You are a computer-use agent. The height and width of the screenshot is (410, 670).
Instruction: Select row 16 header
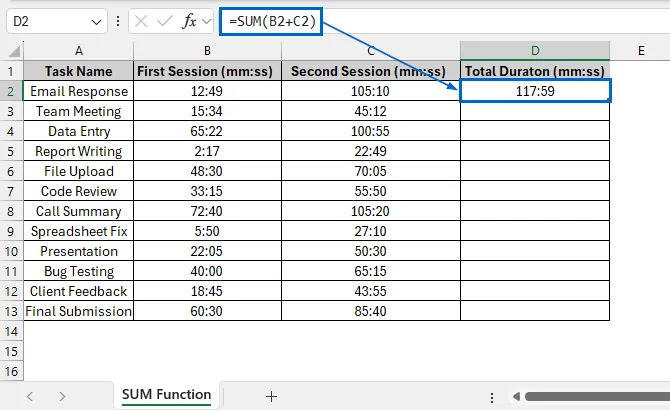tap(11, 371)
